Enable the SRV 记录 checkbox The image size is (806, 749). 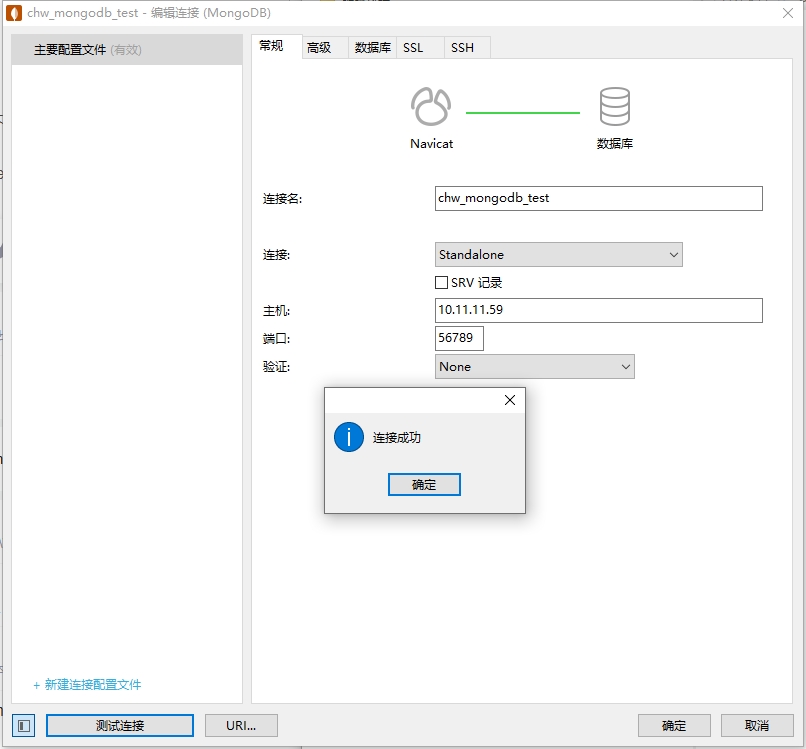click(441, 282)
